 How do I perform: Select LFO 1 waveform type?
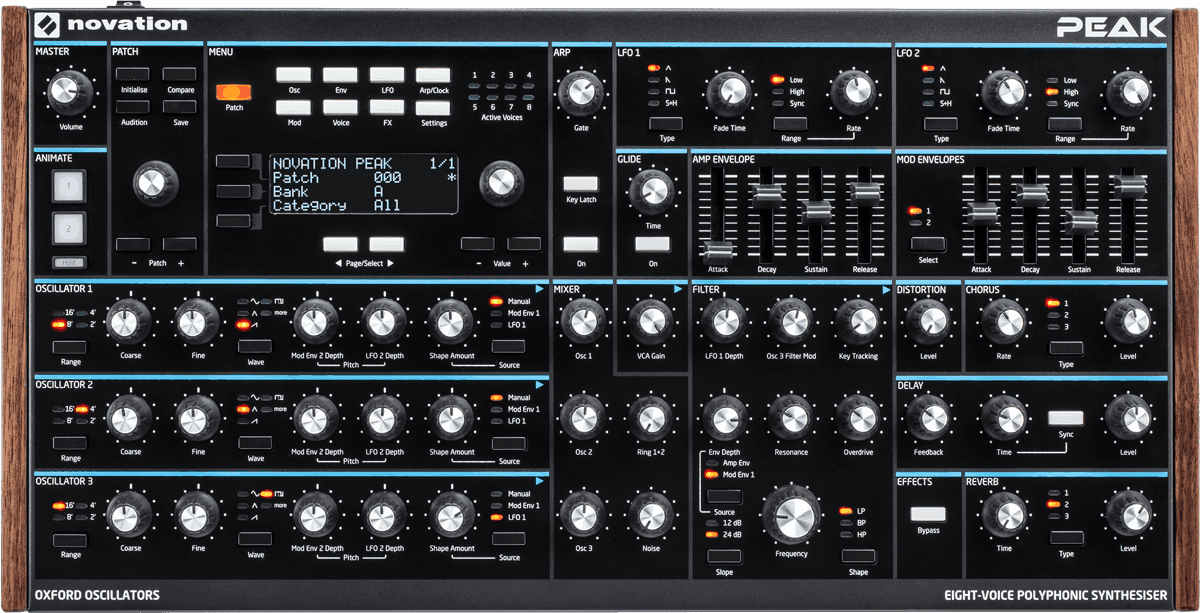point(664,124)
